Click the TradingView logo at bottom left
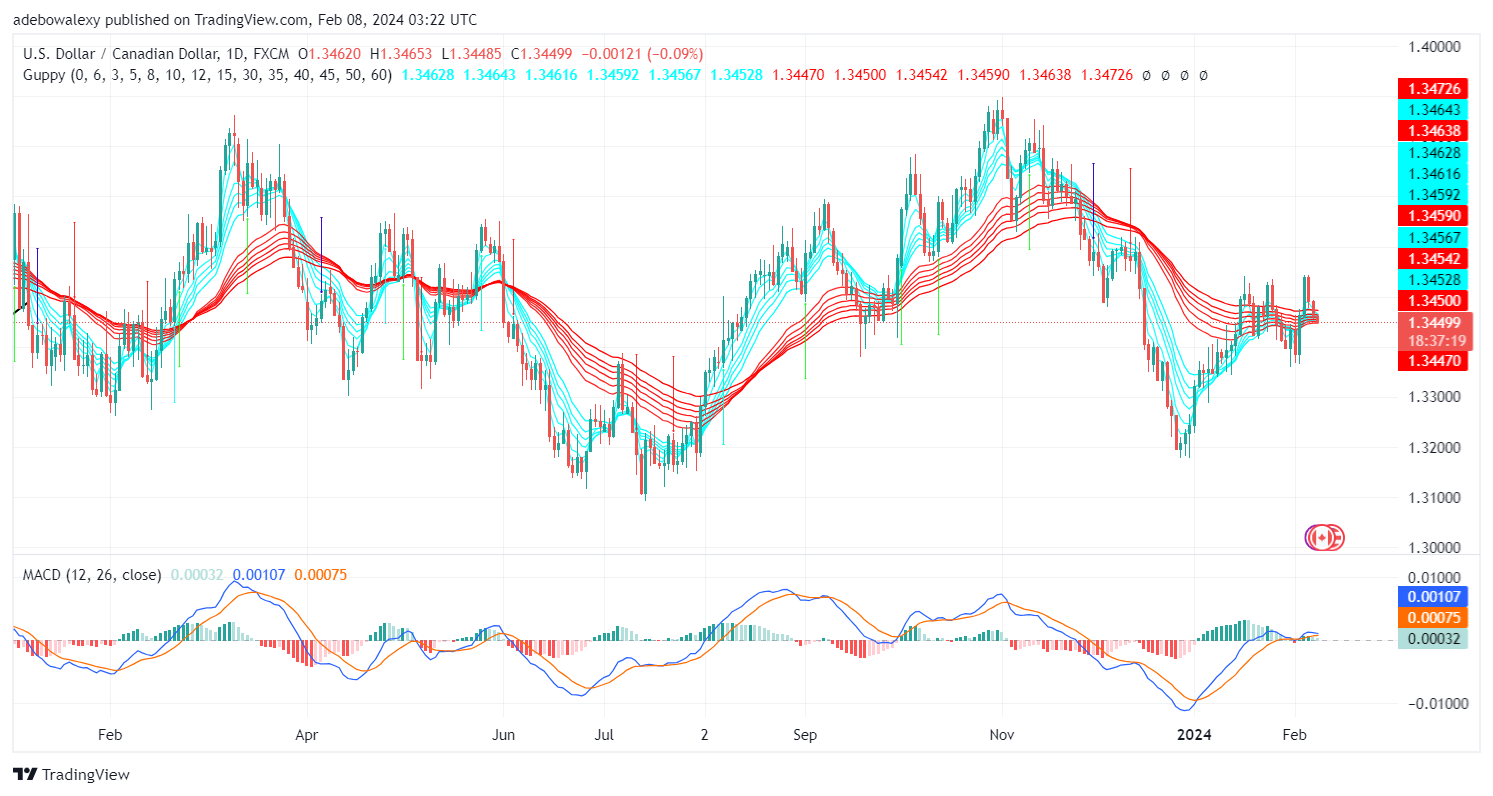The width and height of the screenshot is (1493, 796). coord(71,774)
